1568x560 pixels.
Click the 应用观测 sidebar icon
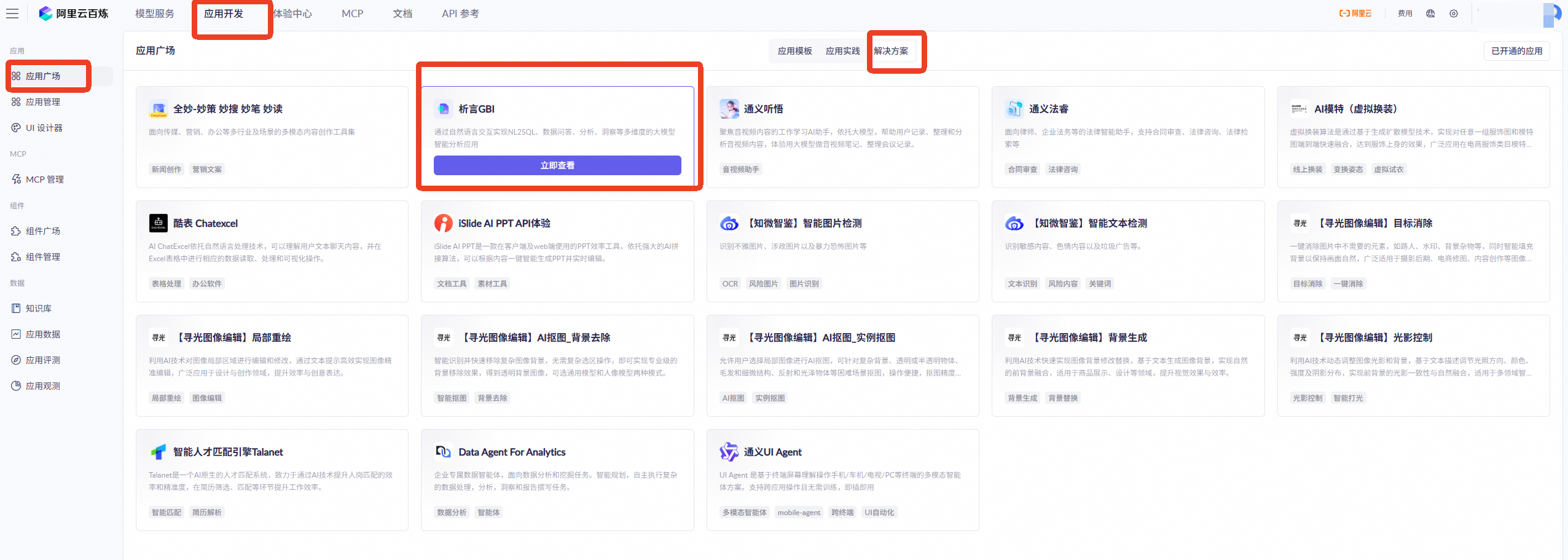(x=16, y=386)
